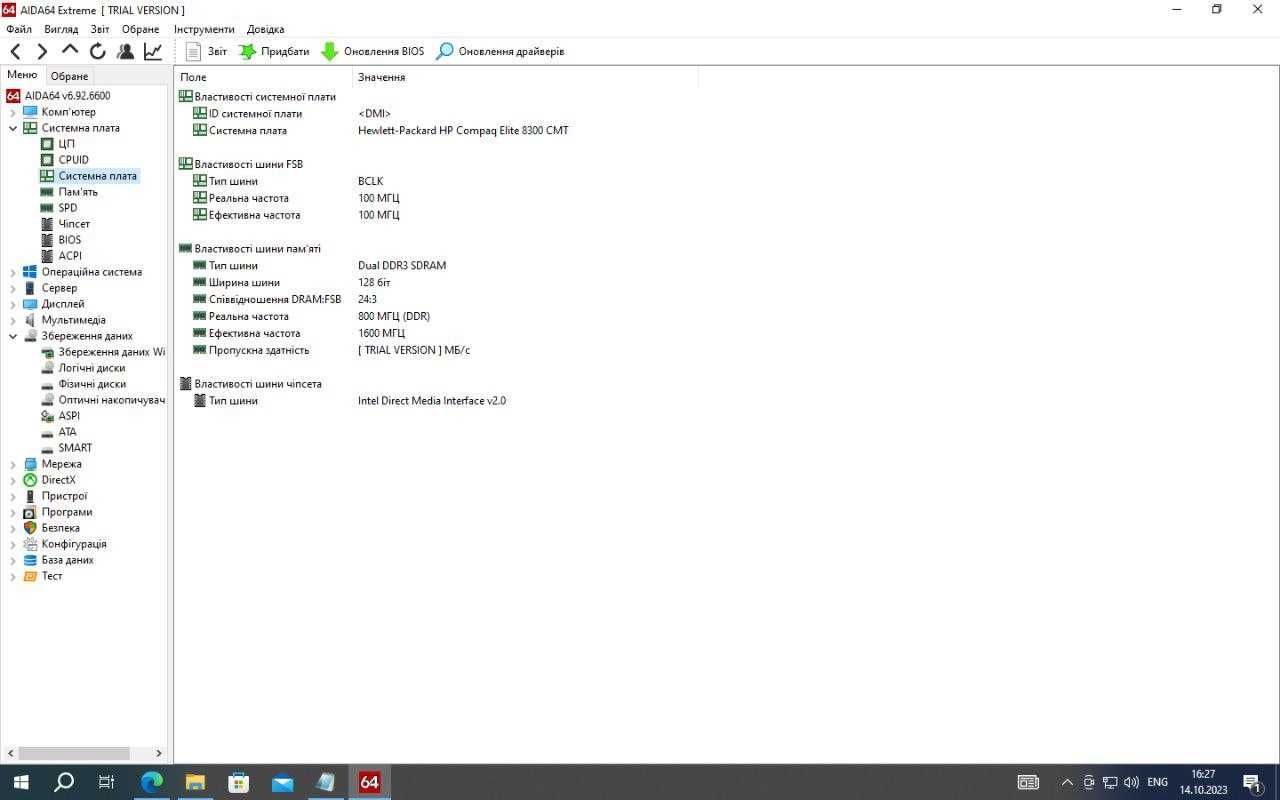1280x800 pixels.
Task: Select BIOS in the tree
Action: tap(69, 240)
